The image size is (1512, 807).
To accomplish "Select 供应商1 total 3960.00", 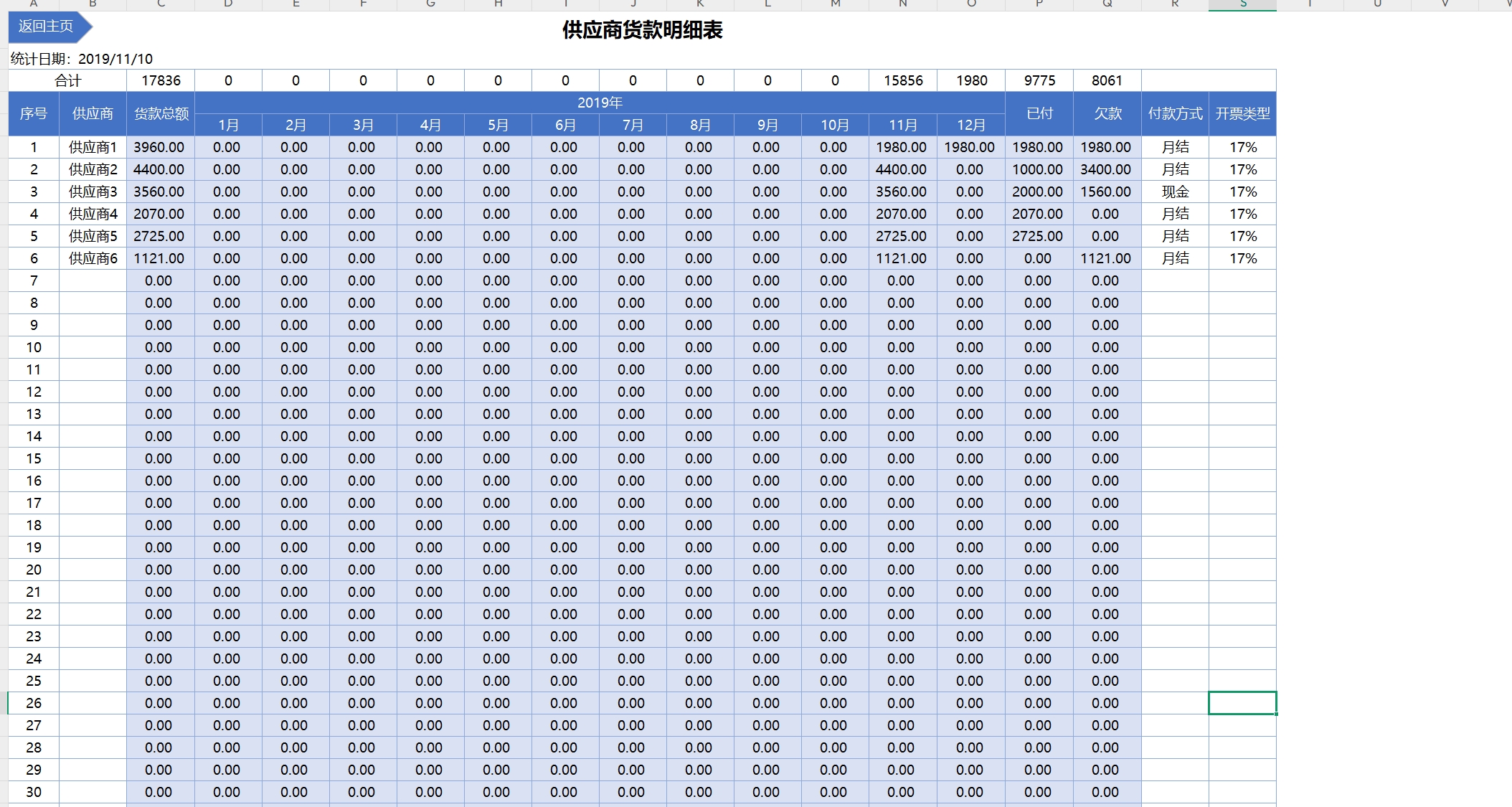I will pos(161,147).
